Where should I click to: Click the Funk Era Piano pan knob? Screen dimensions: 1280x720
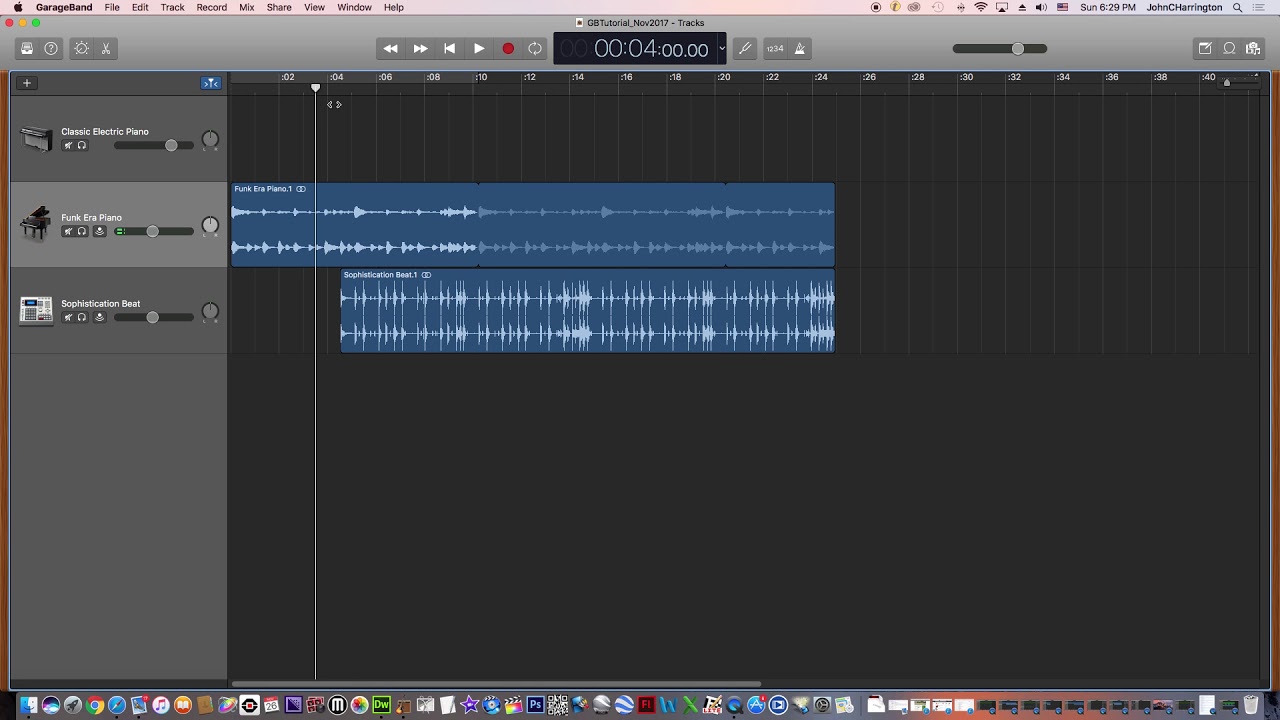coord(210,226)
